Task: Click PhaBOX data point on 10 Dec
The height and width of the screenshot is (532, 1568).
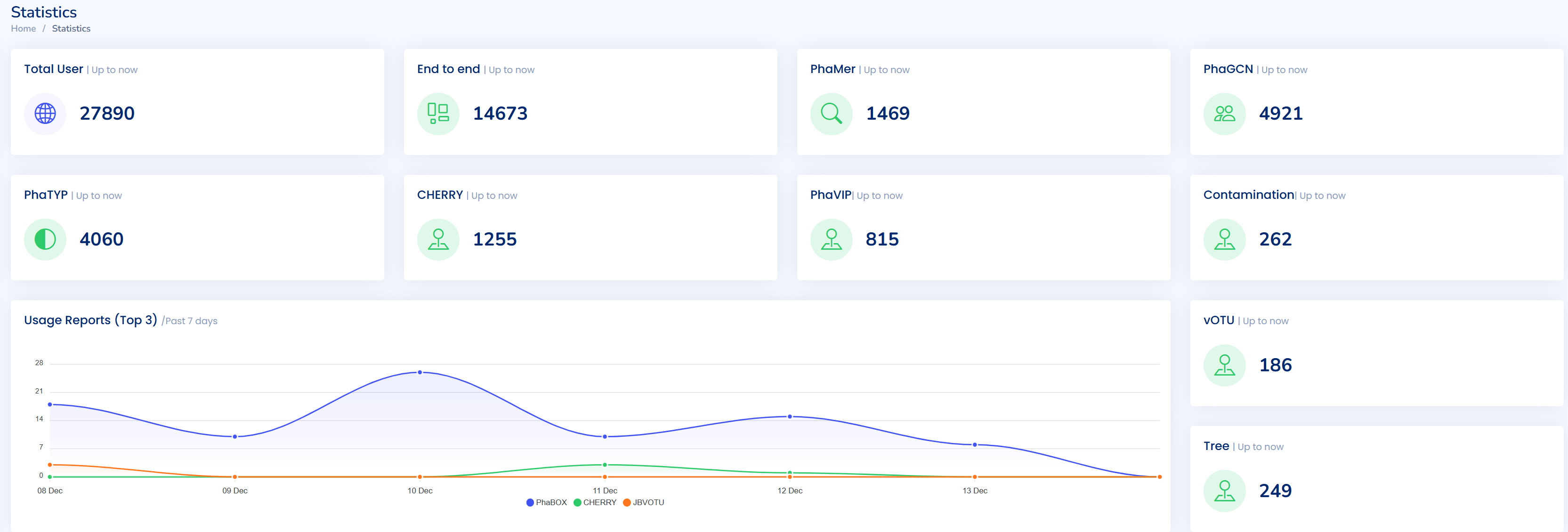Action: (420, 372)
